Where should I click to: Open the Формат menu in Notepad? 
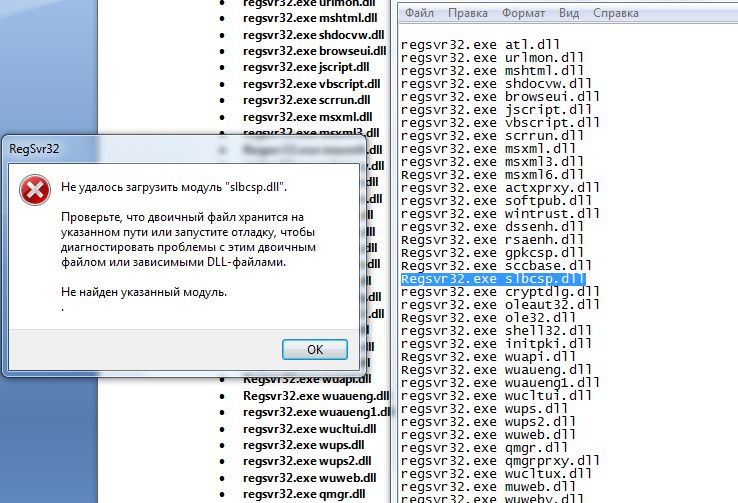[x=523, y=13]
